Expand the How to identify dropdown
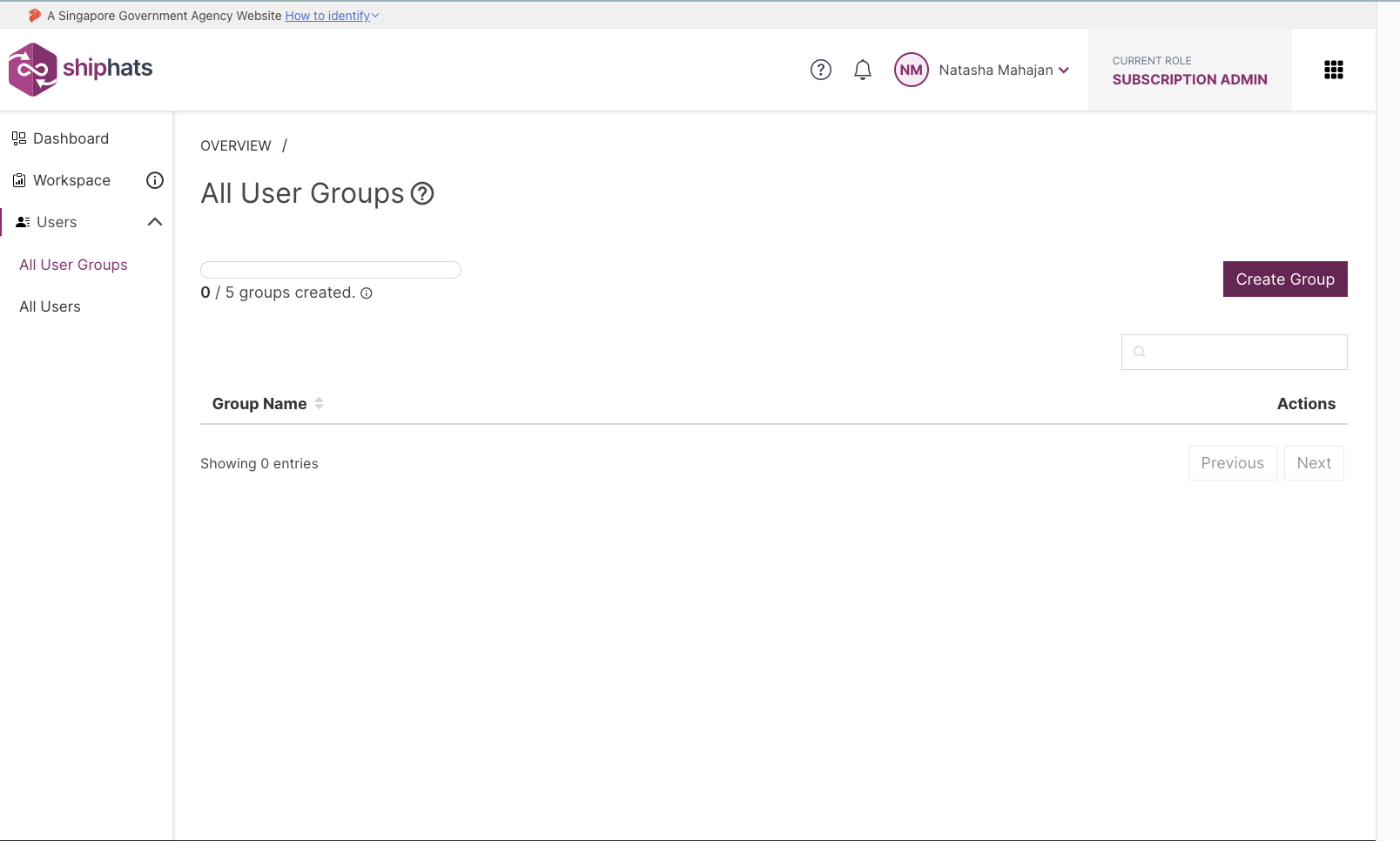Screen dimensions: 1400x841 pos(332,16)
